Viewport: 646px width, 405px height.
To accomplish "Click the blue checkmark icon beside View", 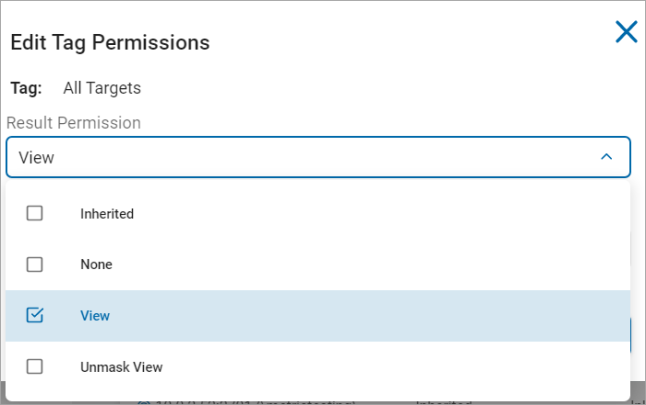I will click(35, 315).
